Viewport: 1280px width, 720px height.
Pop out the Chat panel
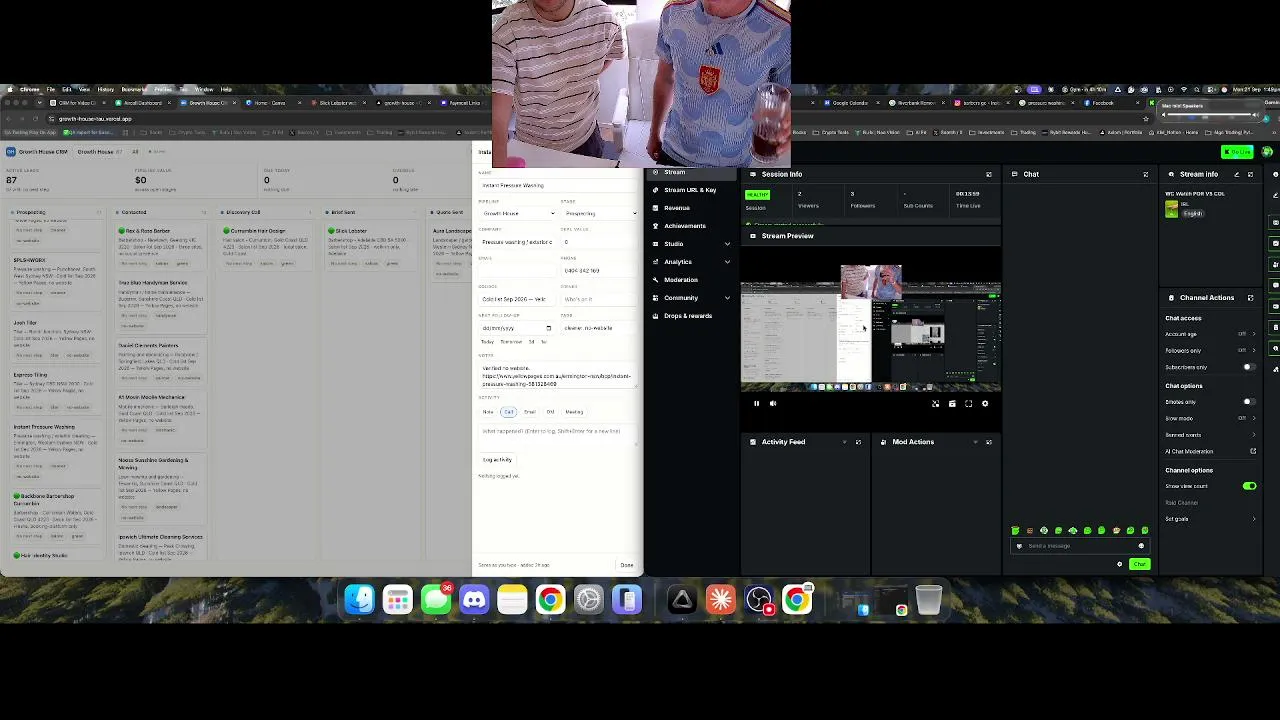(1146, 174)
